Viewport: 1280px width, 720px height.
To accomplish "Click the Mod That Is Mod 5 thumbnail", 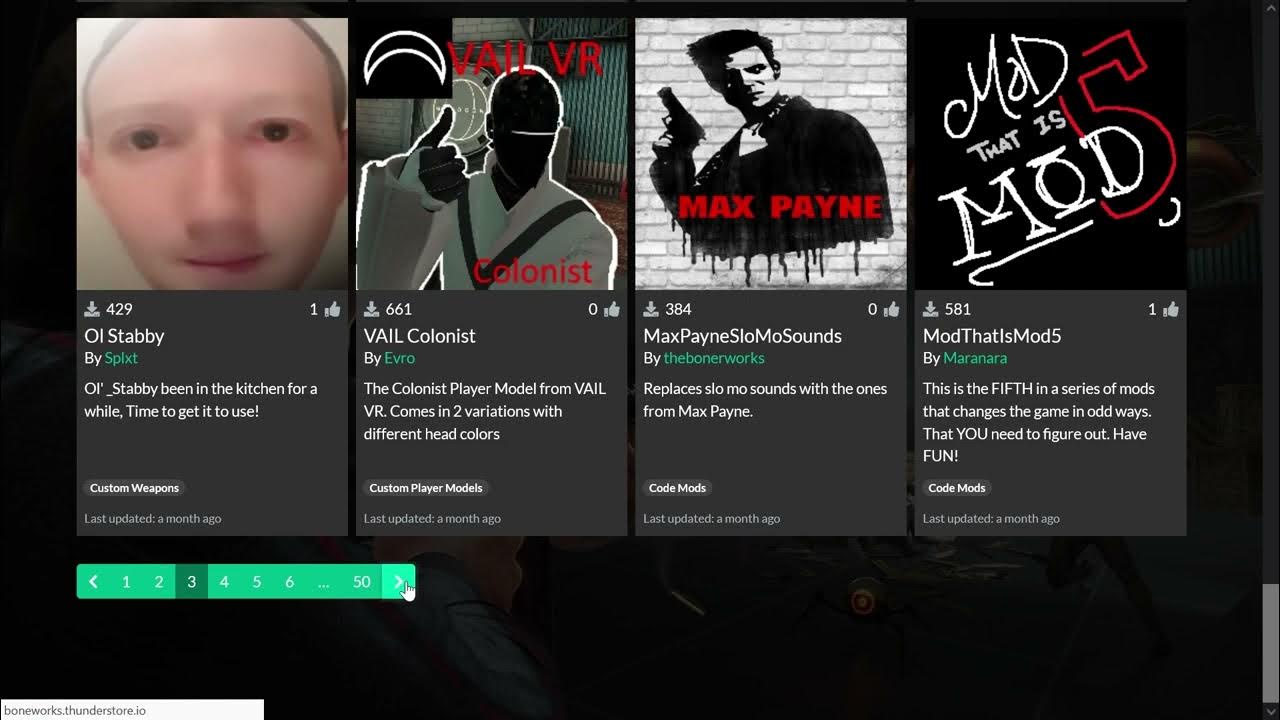I will 1050,154.
